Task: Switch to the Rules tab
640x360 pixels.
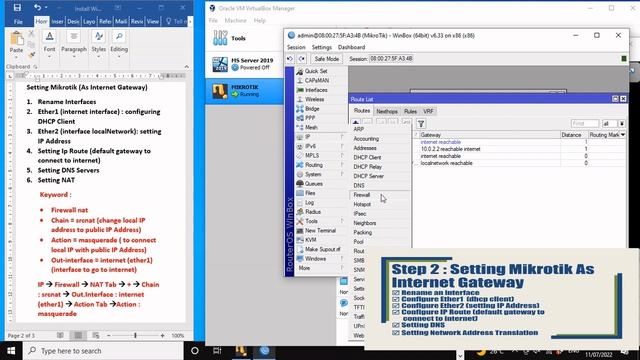Action: (x=410, y=111)
